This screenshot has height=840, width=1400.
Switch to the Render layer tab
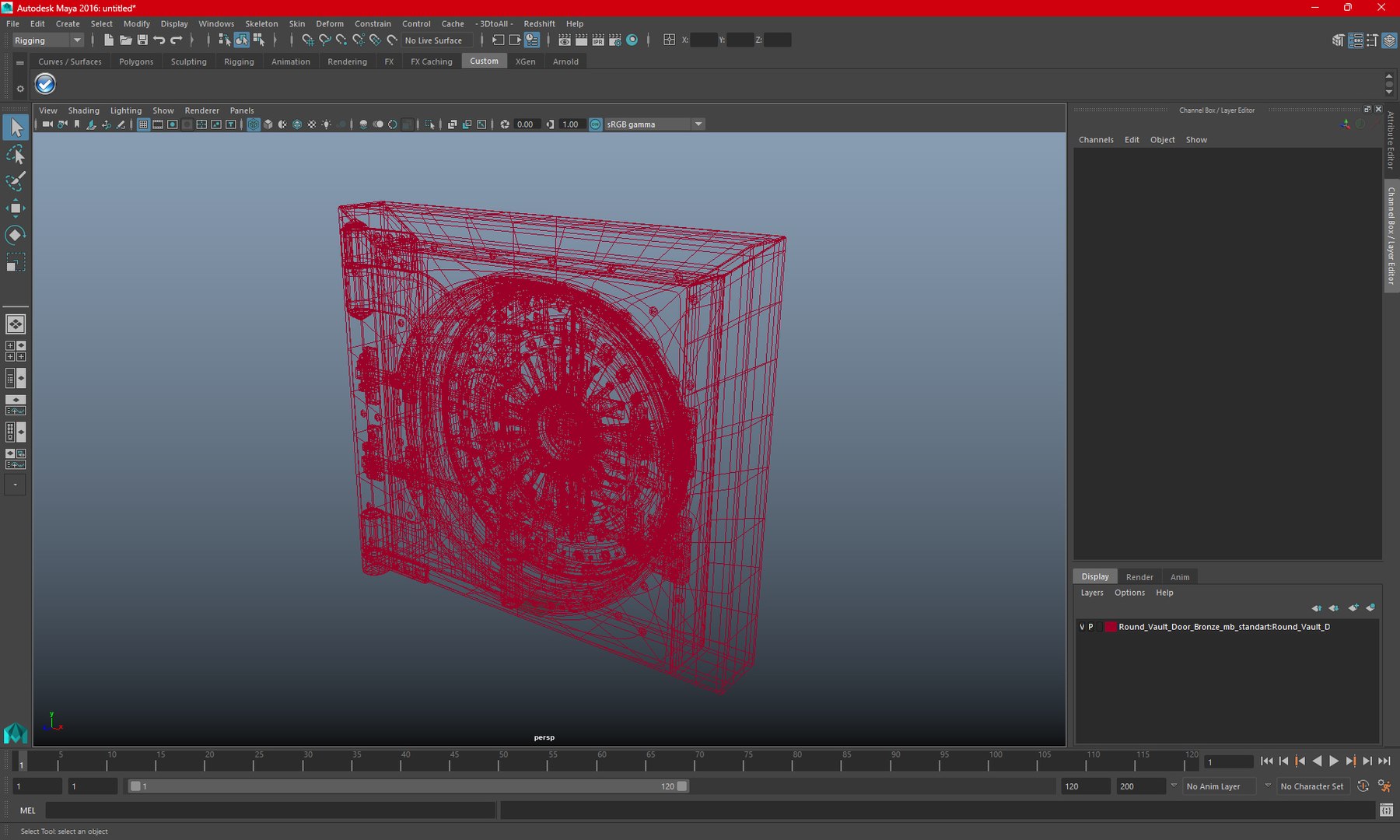pyautogui.click(x=1139, y=577)
